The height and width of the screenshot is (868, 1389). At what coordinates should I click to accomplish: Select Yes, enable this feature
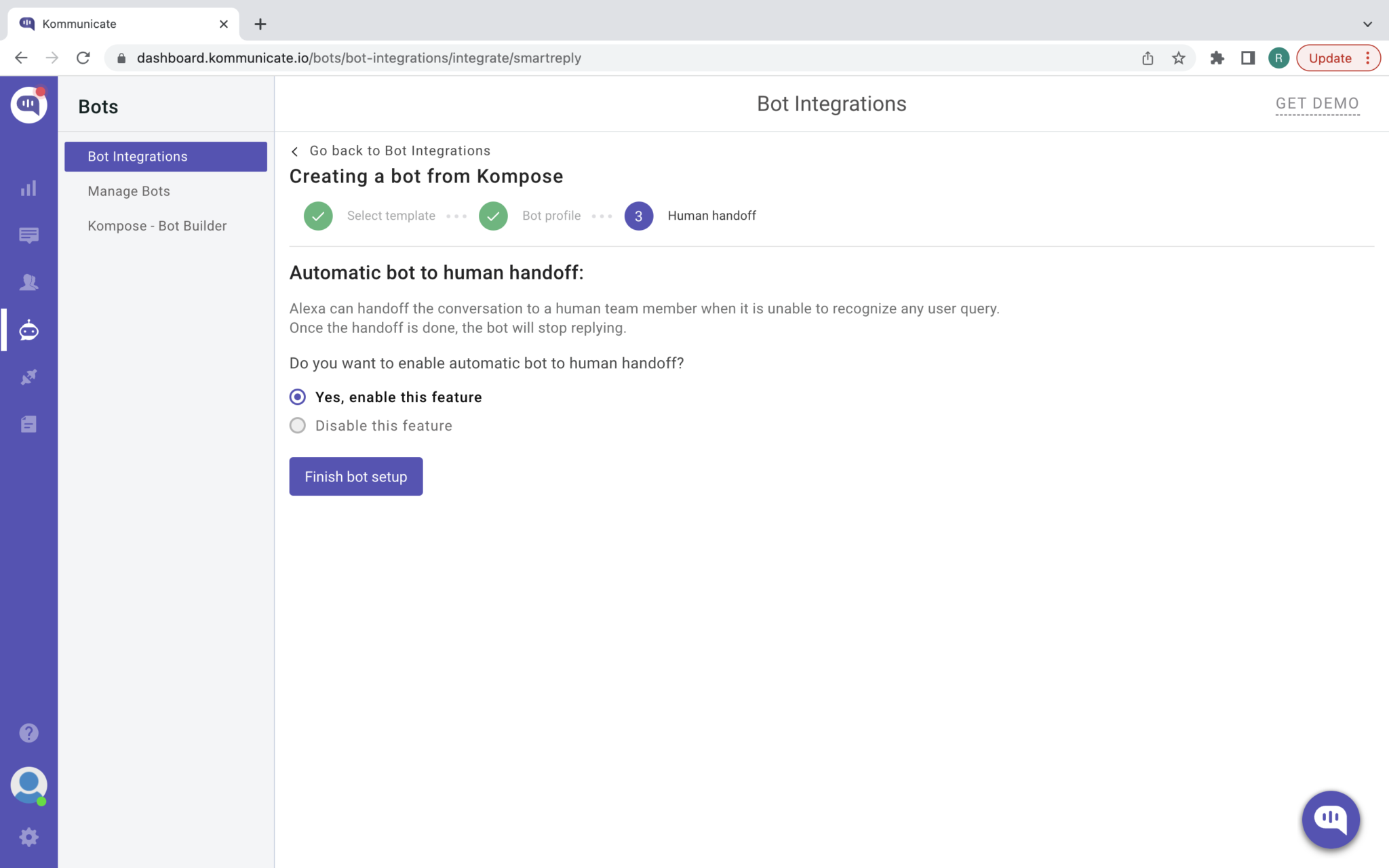click(297, 397)
